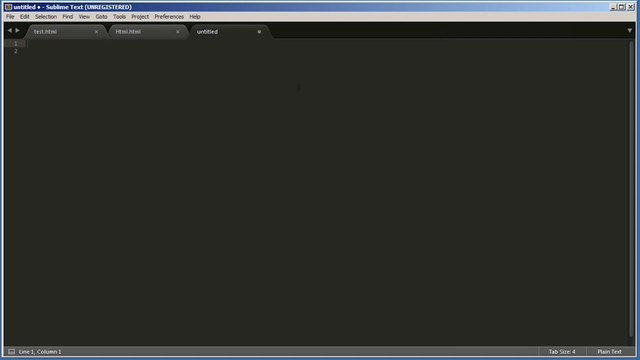The image size is (640, 360).
Task: Open the Help menu
Action: [195, 17]
